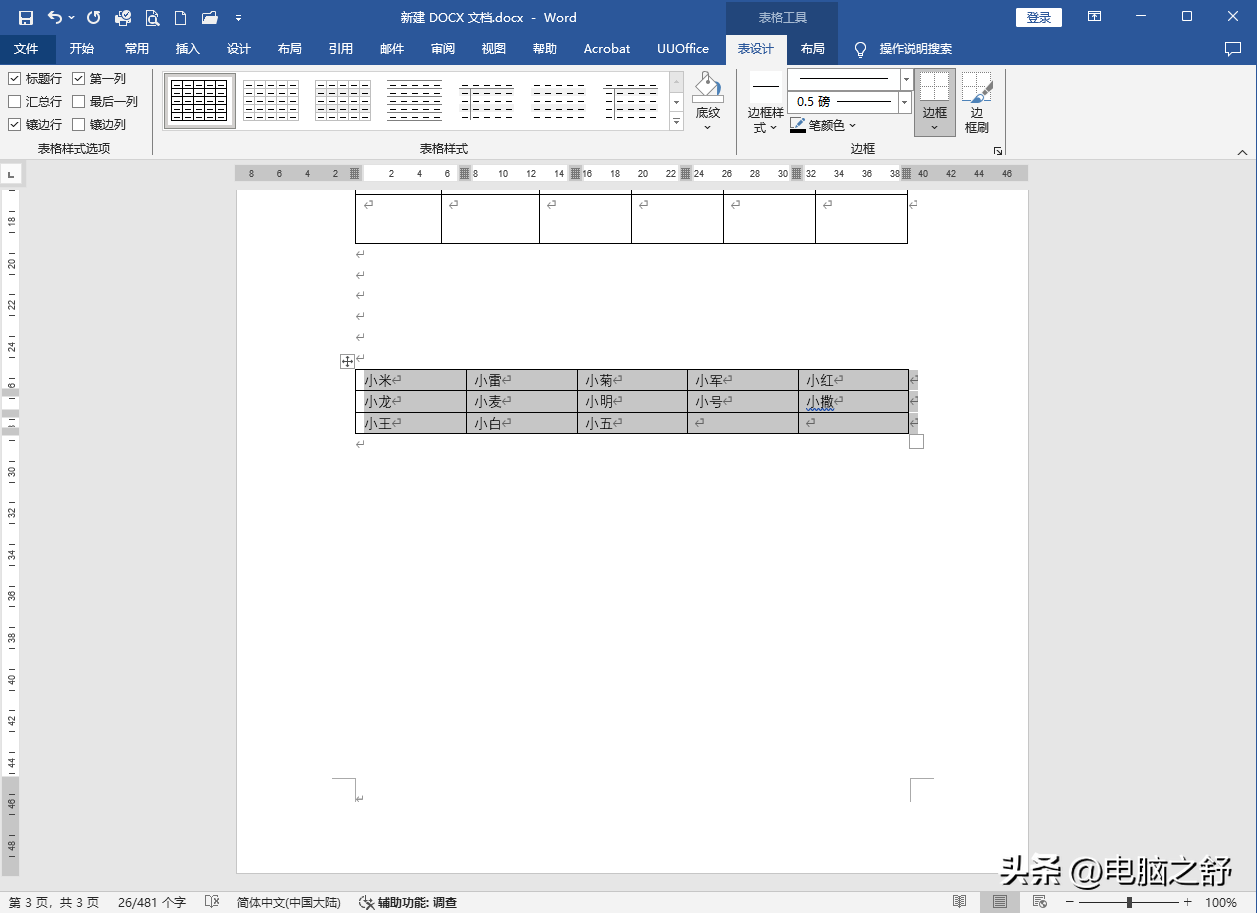Open the line weight 0.5 磅 dropdown
Viewport: 1257px width, 913px height.
point(906,102)
